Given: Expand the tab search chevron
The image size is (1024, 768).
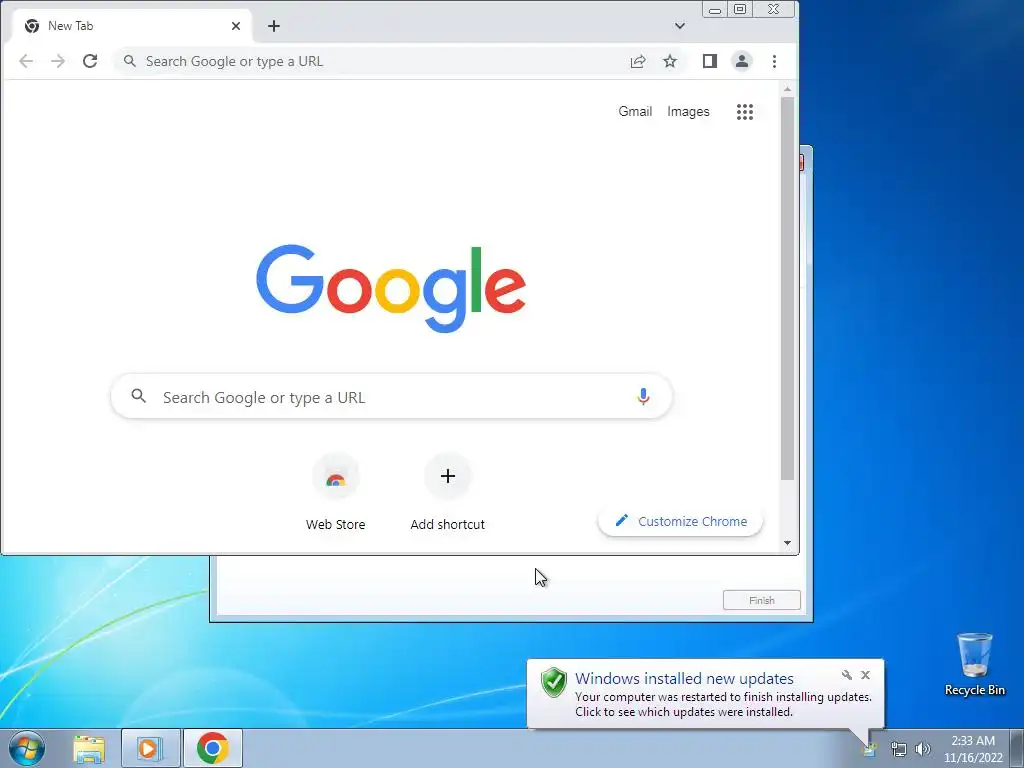Looking at the screenshot, I should 680,26.
